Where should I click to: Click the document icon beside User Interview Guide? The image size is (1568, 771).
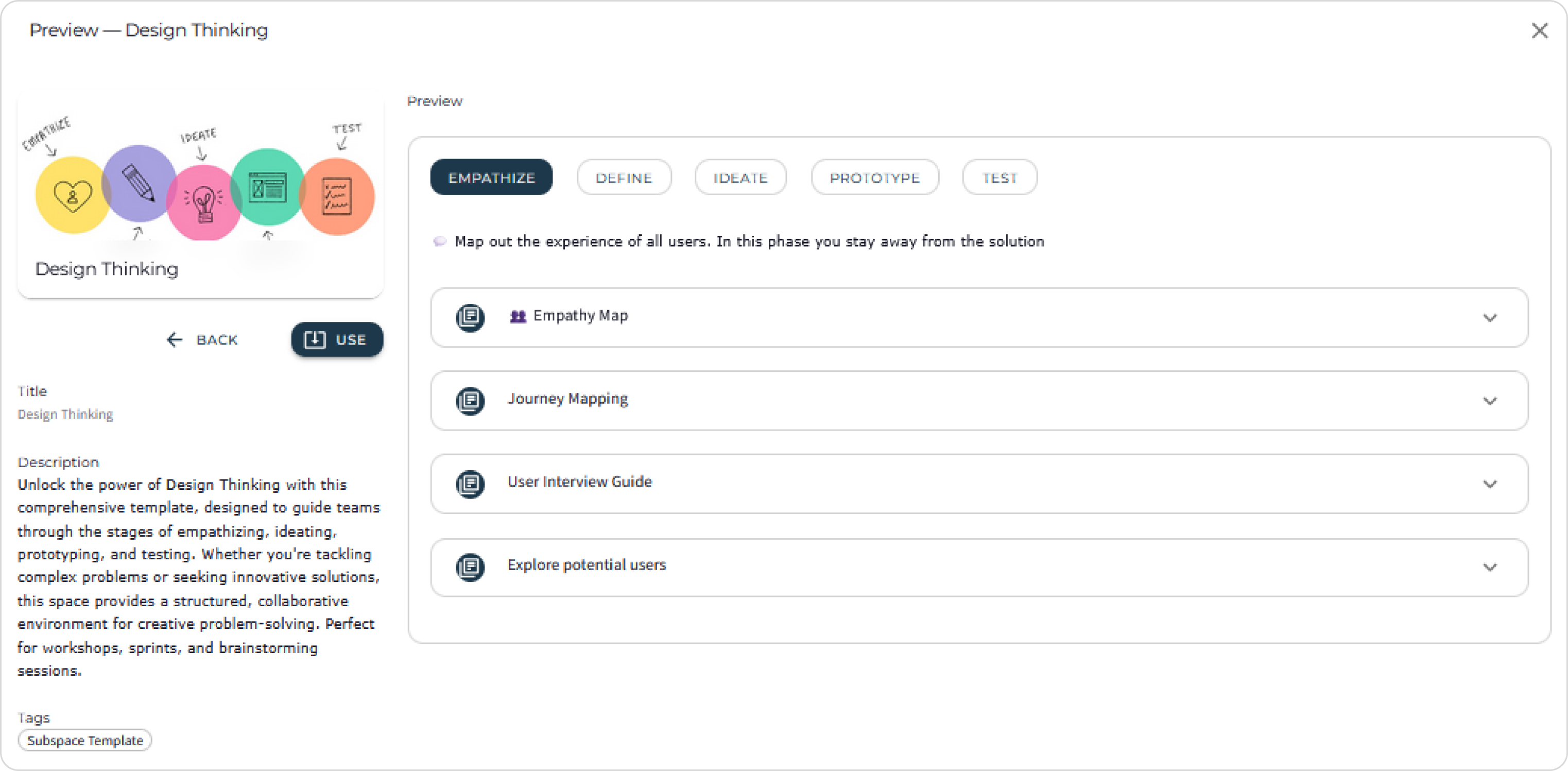coord(470,484)
